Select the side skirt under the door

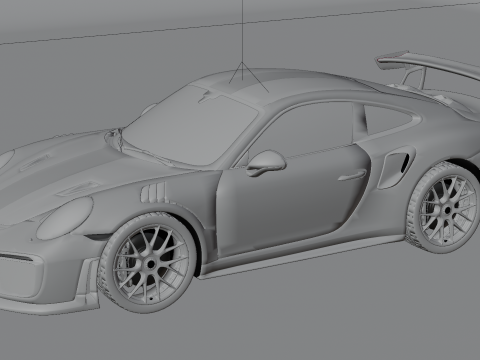click(302, 255)
